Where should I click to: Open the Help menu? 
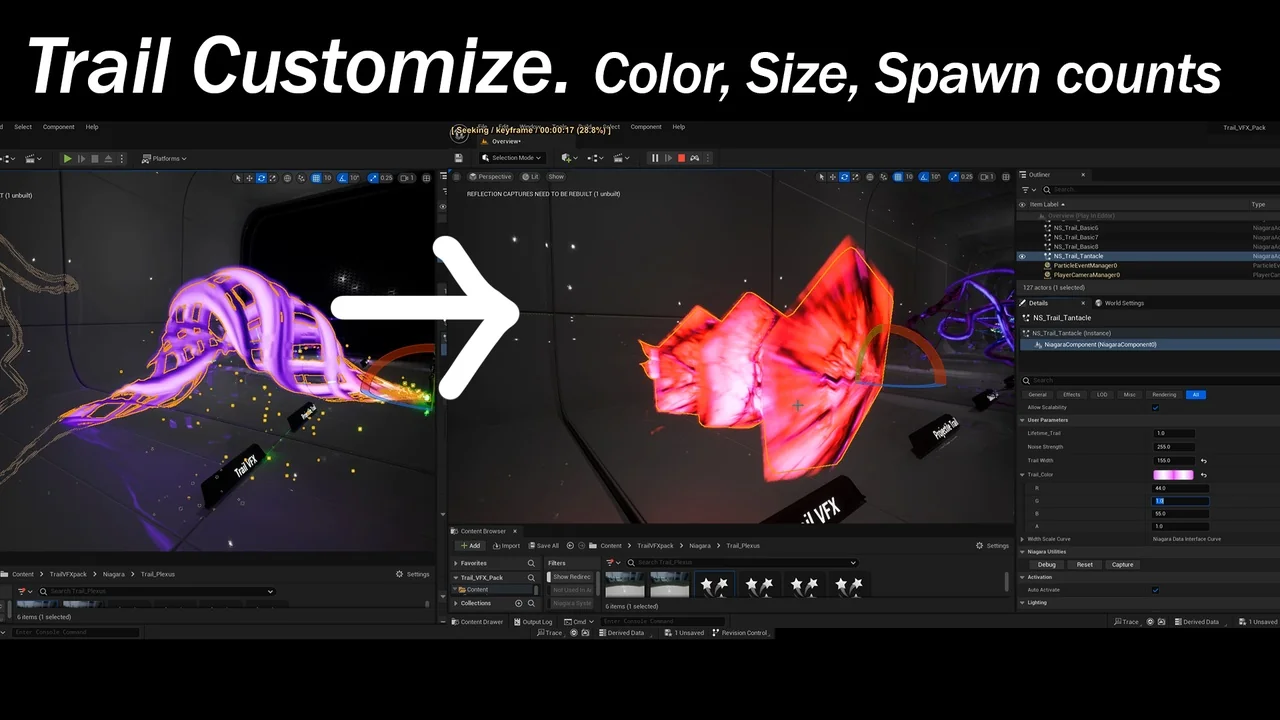pos(678,127)
